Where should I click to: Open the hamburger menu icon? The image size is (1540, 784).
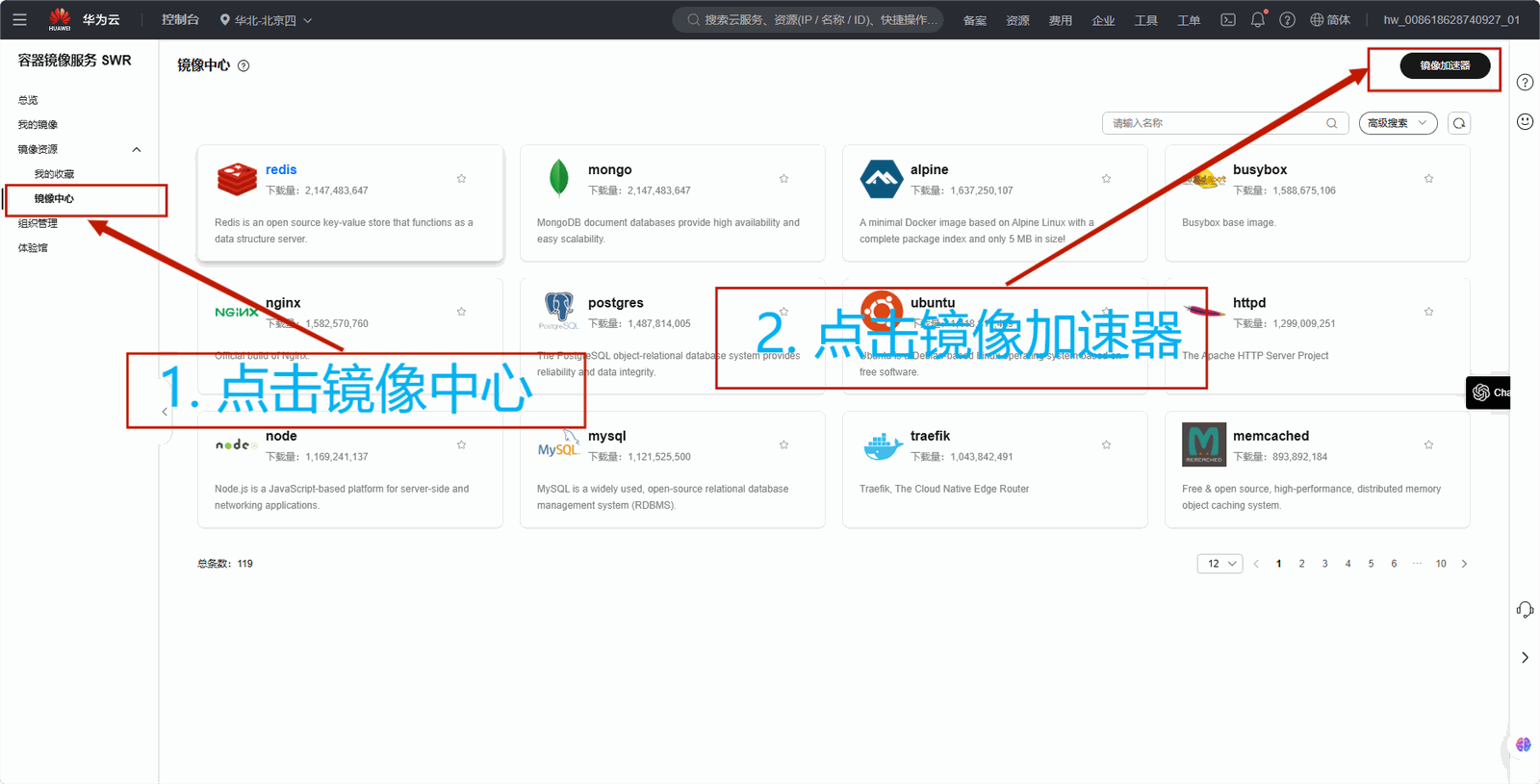(19, 19)
